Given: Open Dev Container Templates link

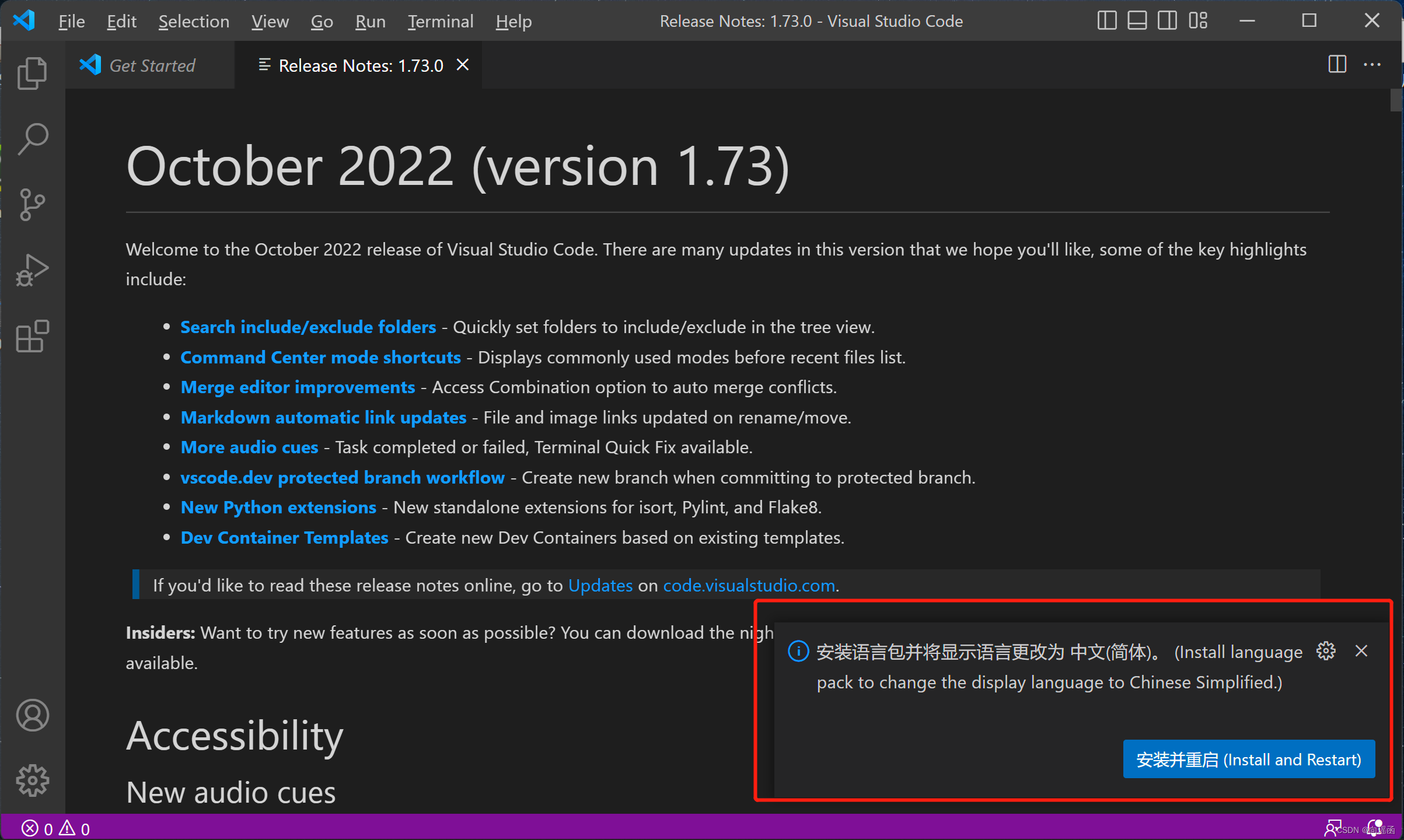Looking at the screenshot, I should (x=284, y=537).
